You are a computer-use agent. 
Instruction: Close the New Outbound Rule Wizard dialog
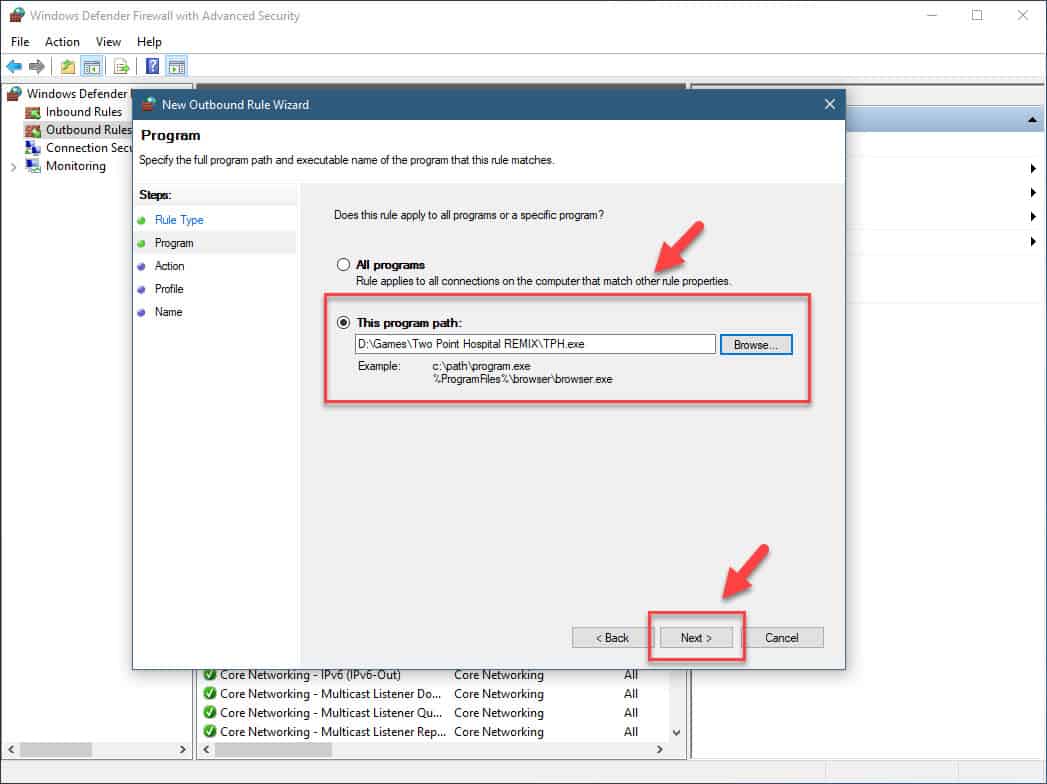click(829, 104)
